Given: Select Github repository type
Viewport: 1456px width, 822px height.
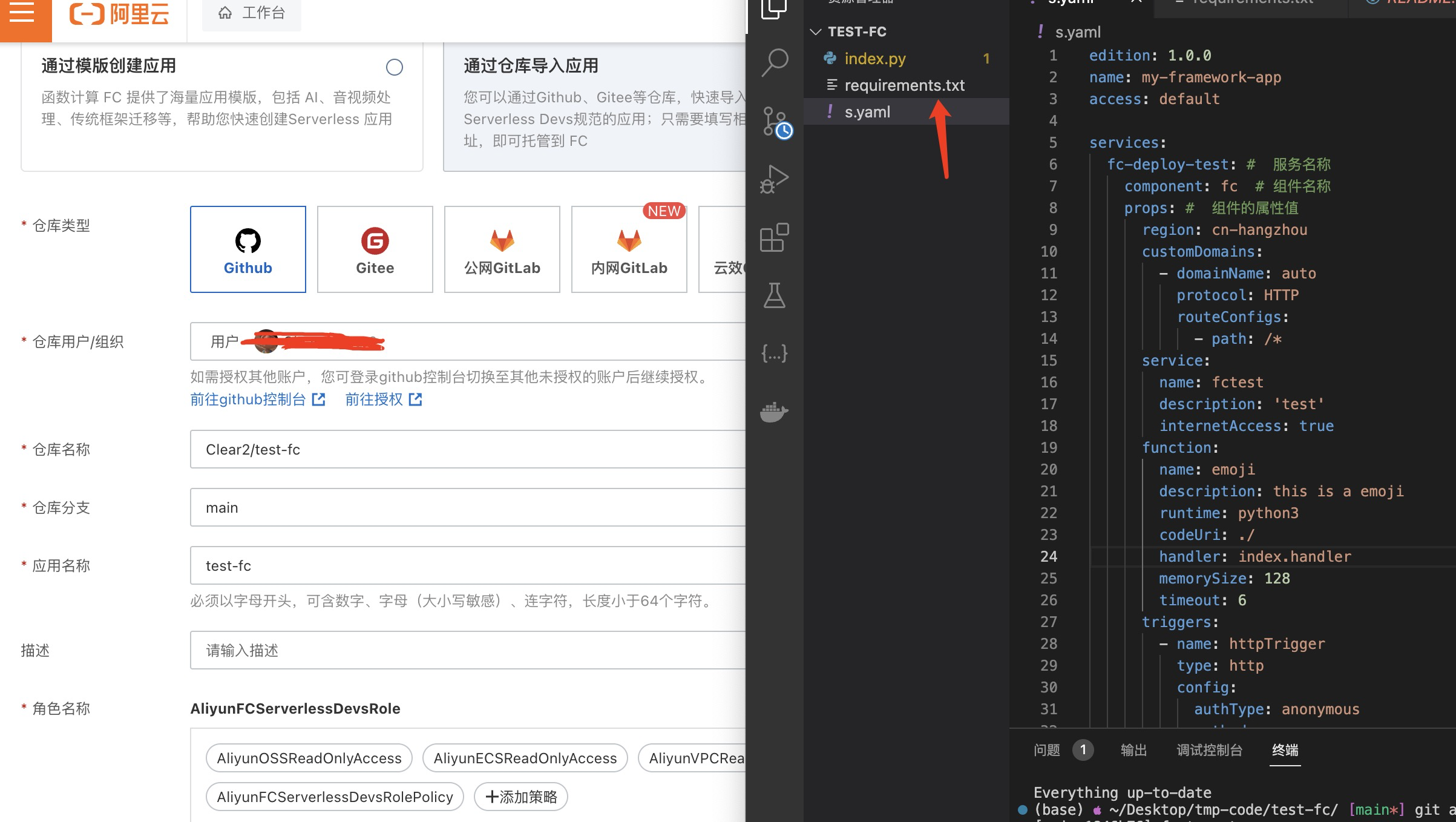Looking at the screenshot, I should point(248,249).
